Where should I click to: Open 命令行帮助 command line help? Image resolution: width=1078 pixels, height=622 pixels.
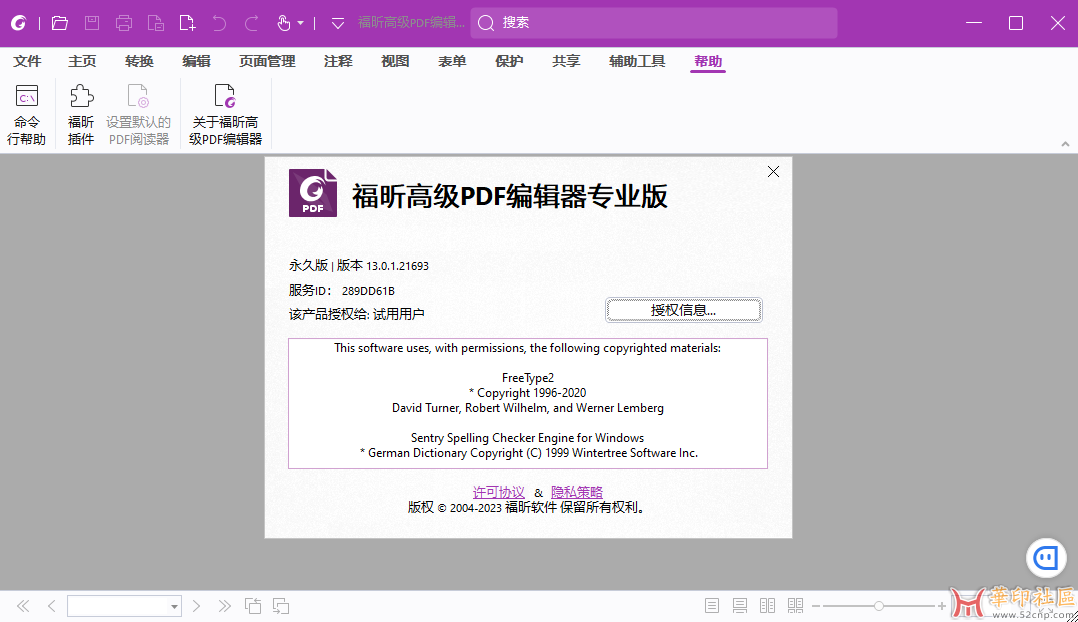coord(27,114)
